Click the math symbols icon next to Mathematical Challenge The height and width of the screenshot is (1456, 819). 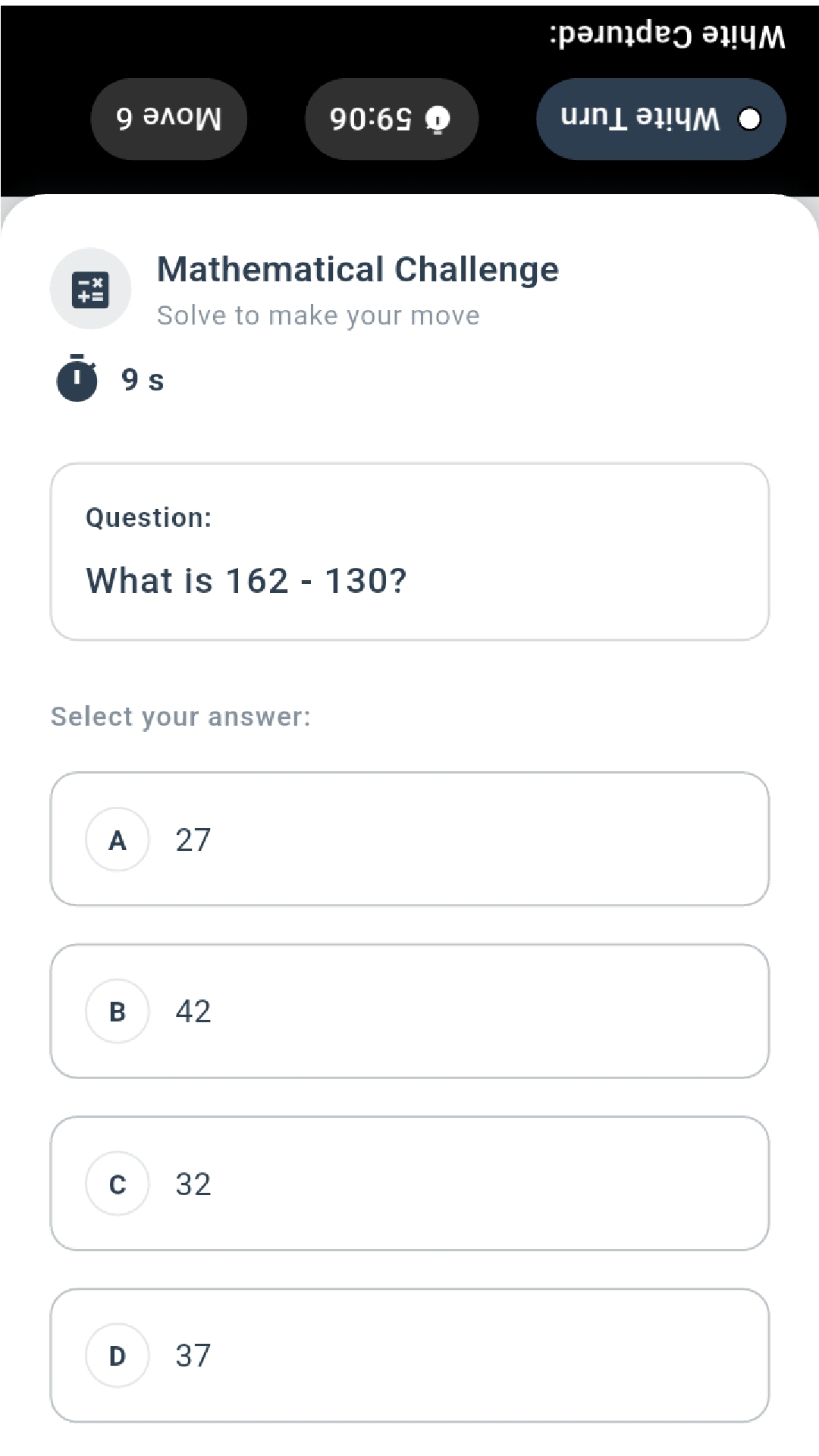90,288
